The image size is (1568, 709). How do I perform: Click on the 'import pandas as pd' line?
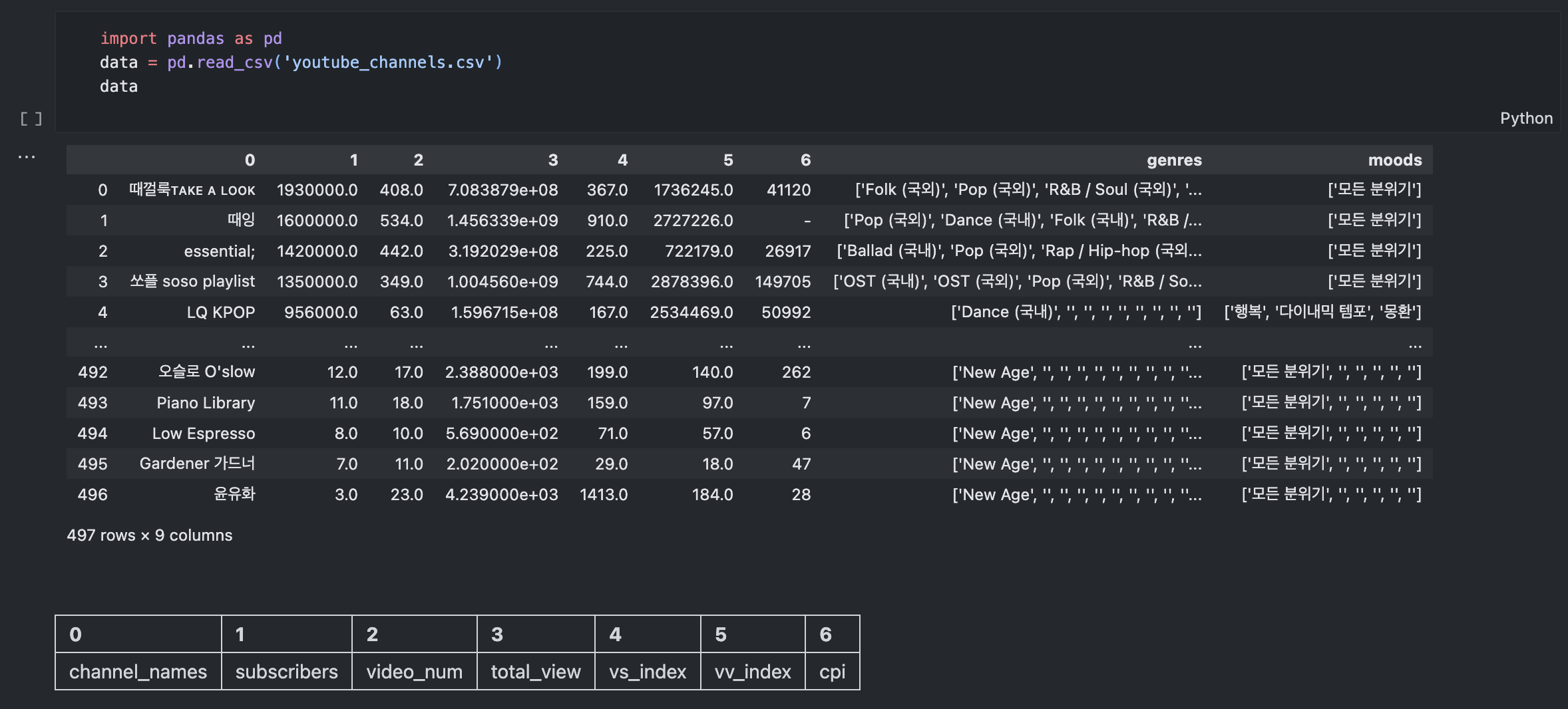pos(191,39)
